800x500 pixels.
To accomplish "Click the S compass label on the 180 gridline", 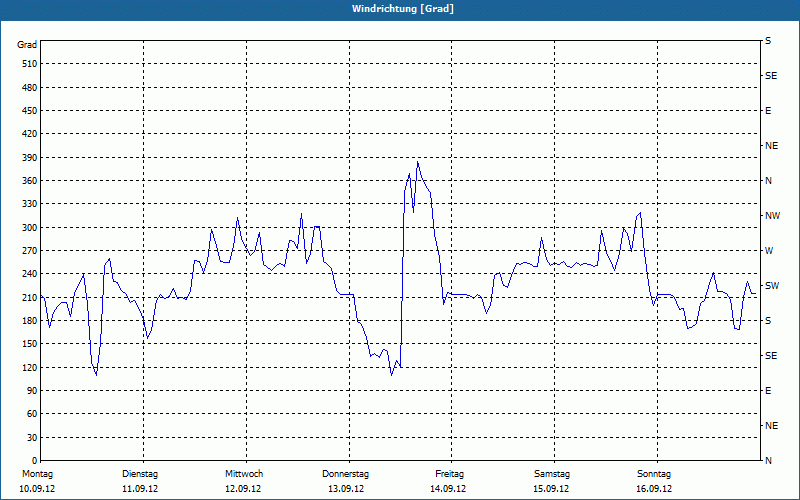I will tap(768, 321).
